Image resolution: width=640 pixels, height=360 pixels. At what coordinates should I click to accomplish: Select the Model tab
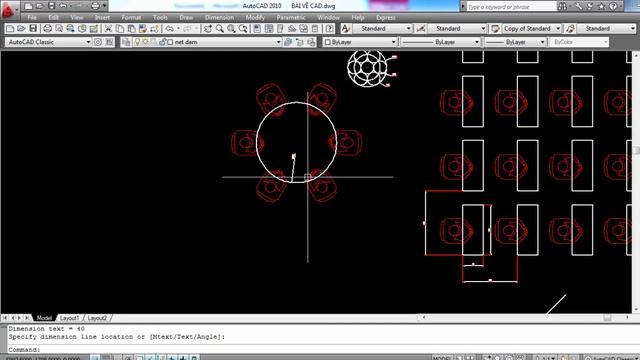[44, 318]
